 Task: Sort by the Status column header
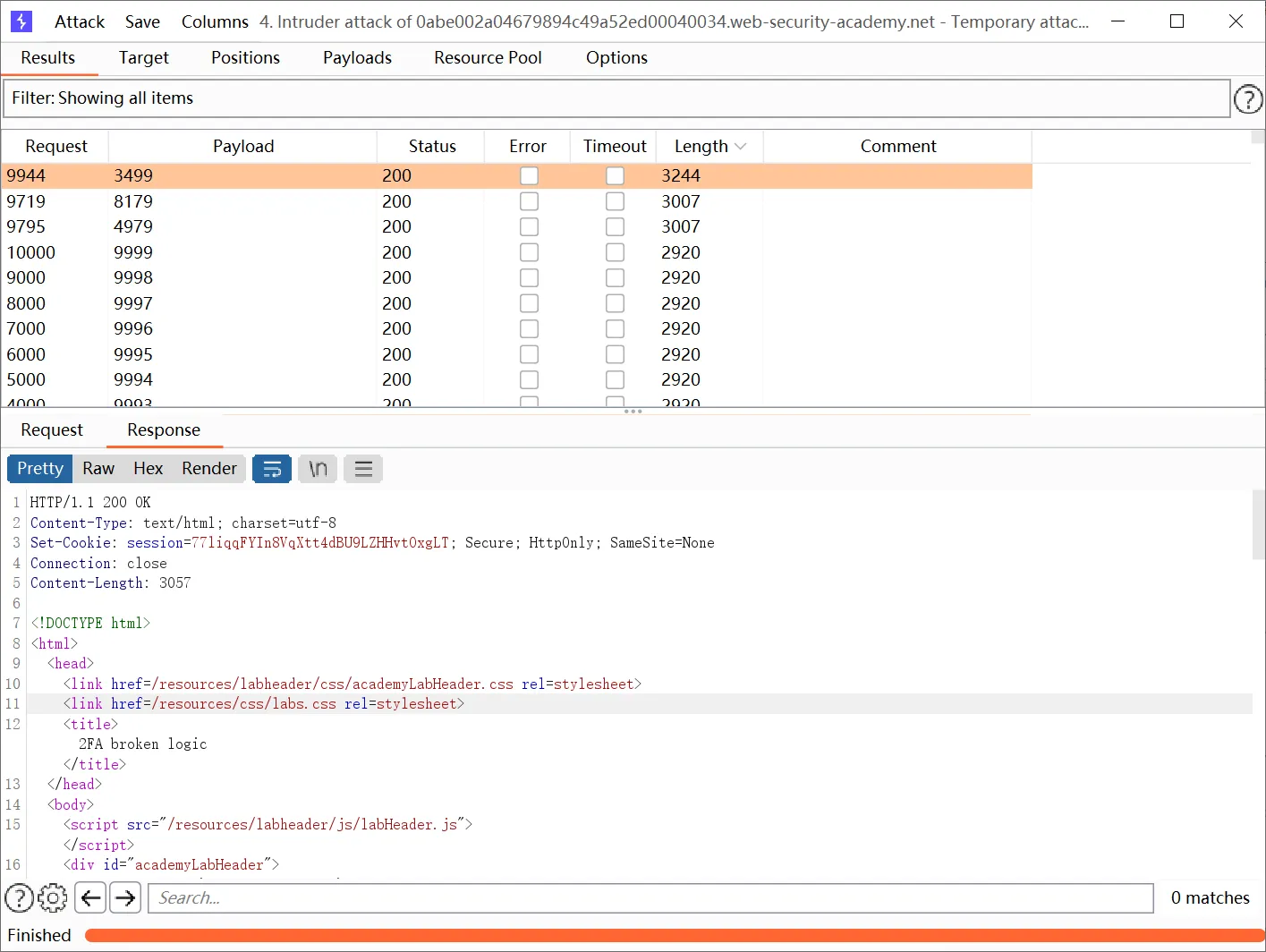pos(432,147)
